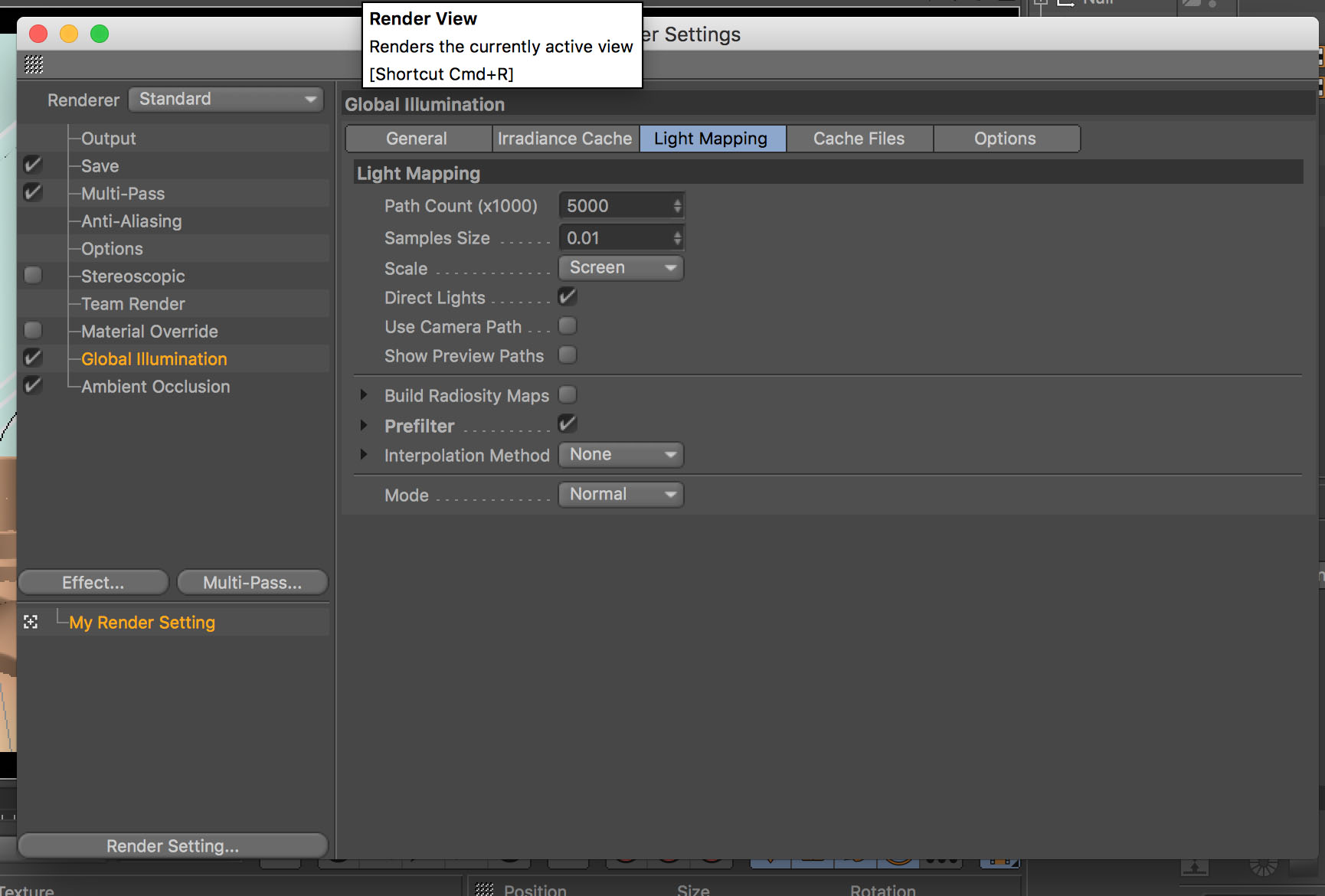The width and height of the screenshot is (1325, 896).
Task: Enable Show Preview Paths checkbox
Action: point(568,355)
